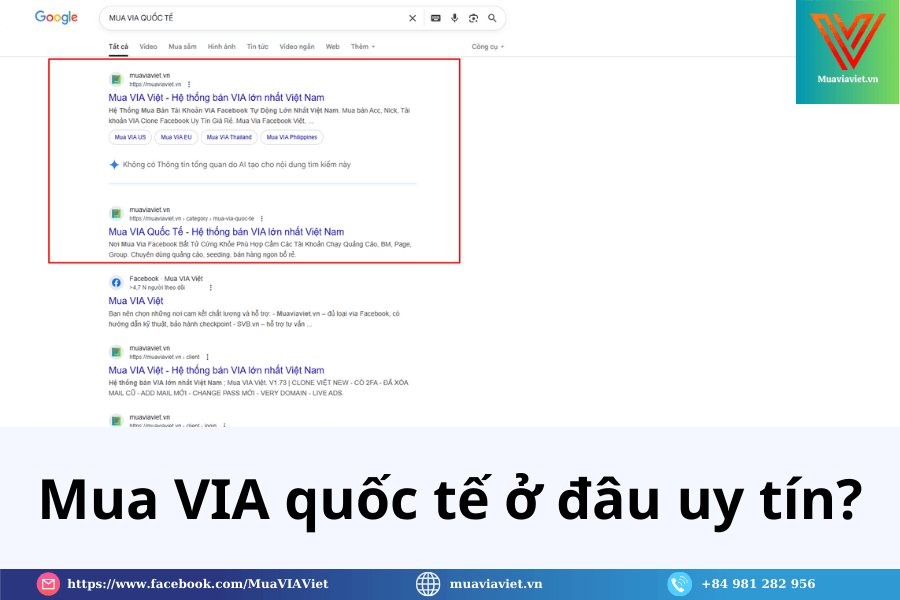The image size is (900, 600).
Task: Click the AI overview unavailable message
Action: coord(236,165)
